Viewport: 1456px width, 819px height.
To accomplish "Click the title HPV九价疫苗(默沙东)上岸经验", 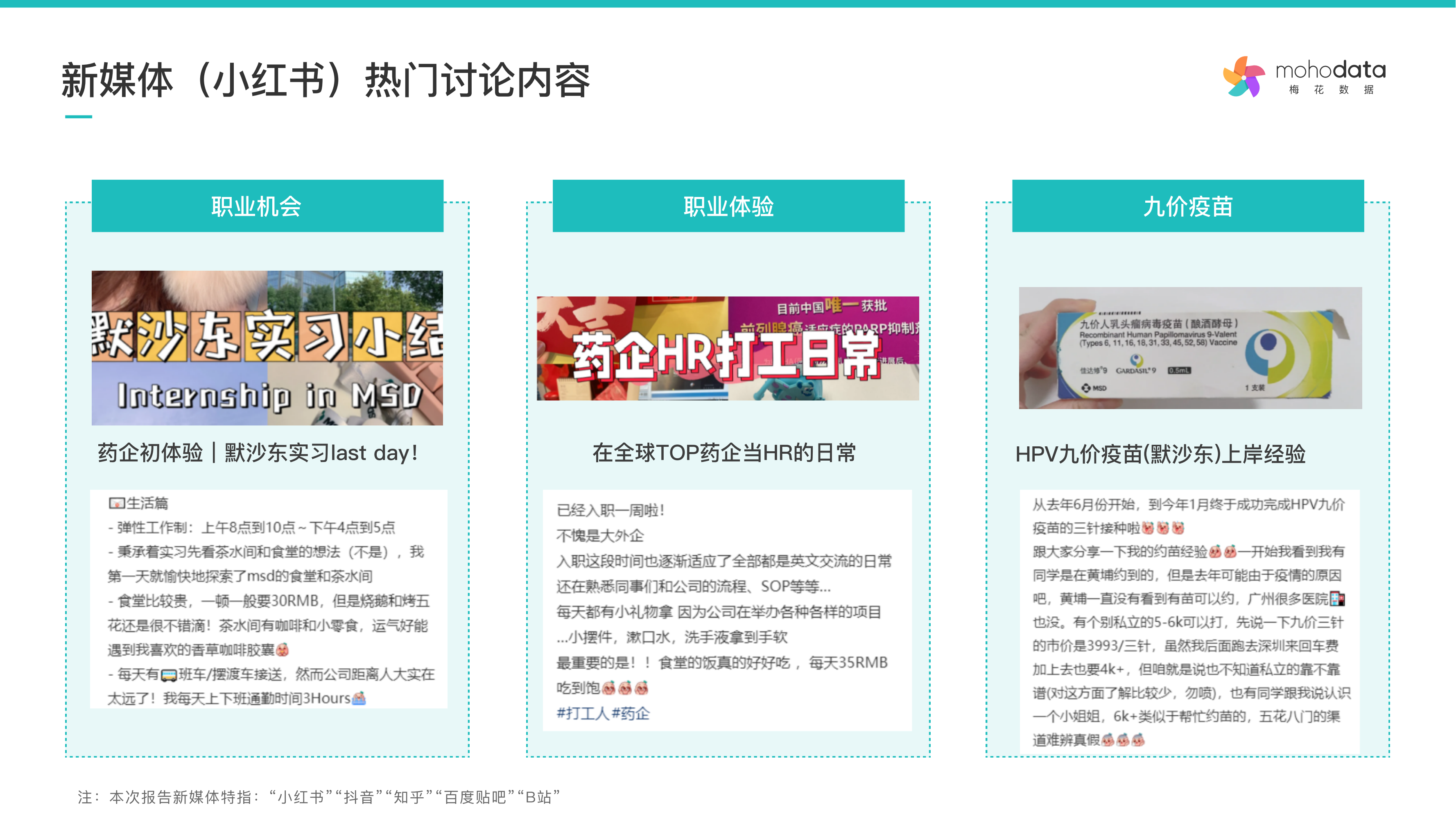I will (x=1160, y=454).
